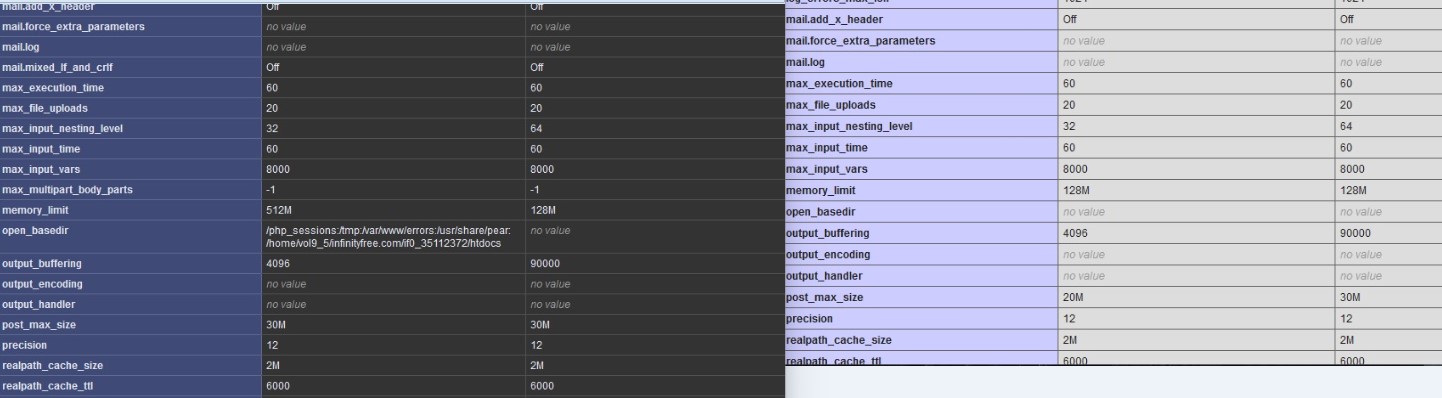The image size is (1442, 398).
Task: Click mail.log label in dark table
Action: (20, 47)
